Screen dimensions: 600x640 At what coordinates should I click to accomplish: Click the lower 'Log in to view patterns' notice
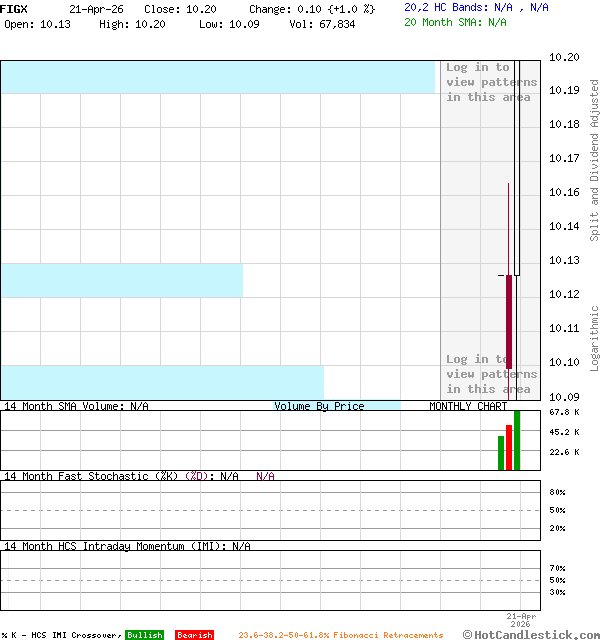coord(490,374)
